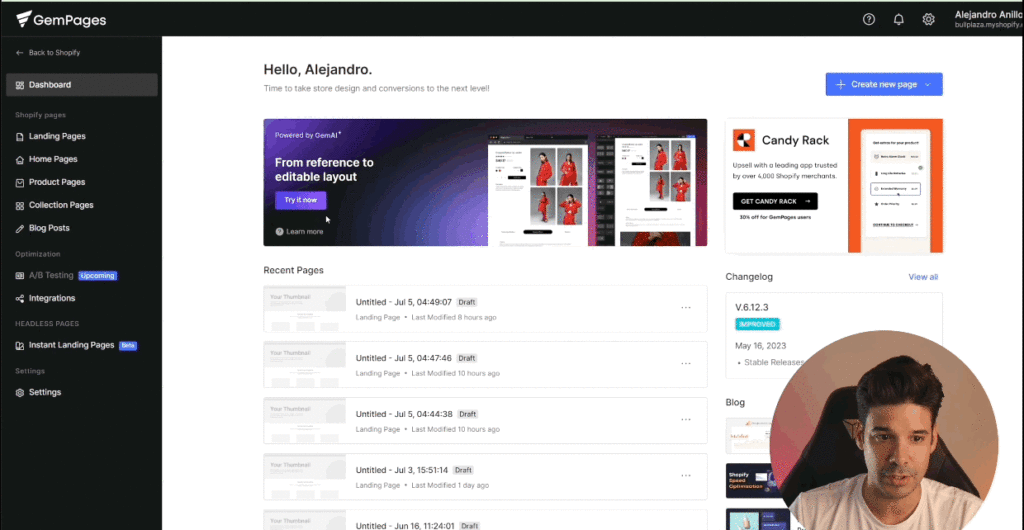Click the Home Pages house icon

[x=20, y=159]
